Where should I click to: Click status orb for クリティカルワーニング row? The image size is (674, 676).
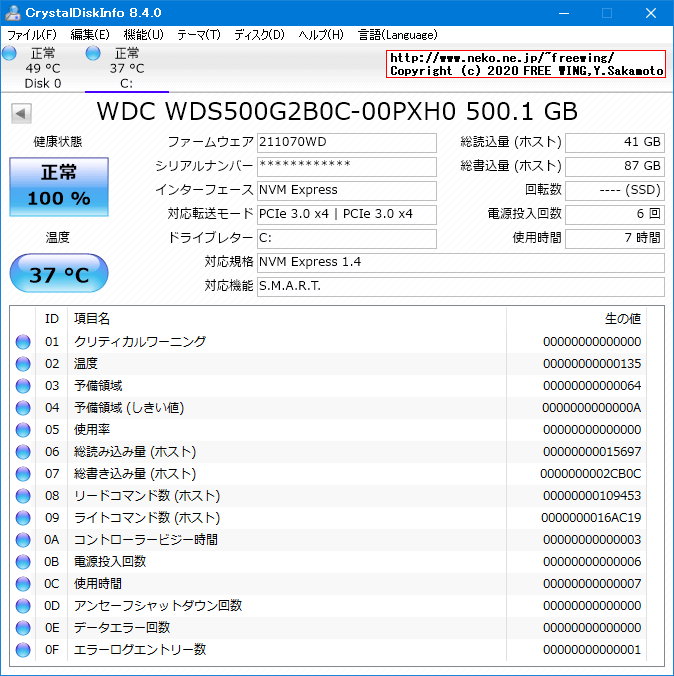pyautogui.click(x=23, y=342)
